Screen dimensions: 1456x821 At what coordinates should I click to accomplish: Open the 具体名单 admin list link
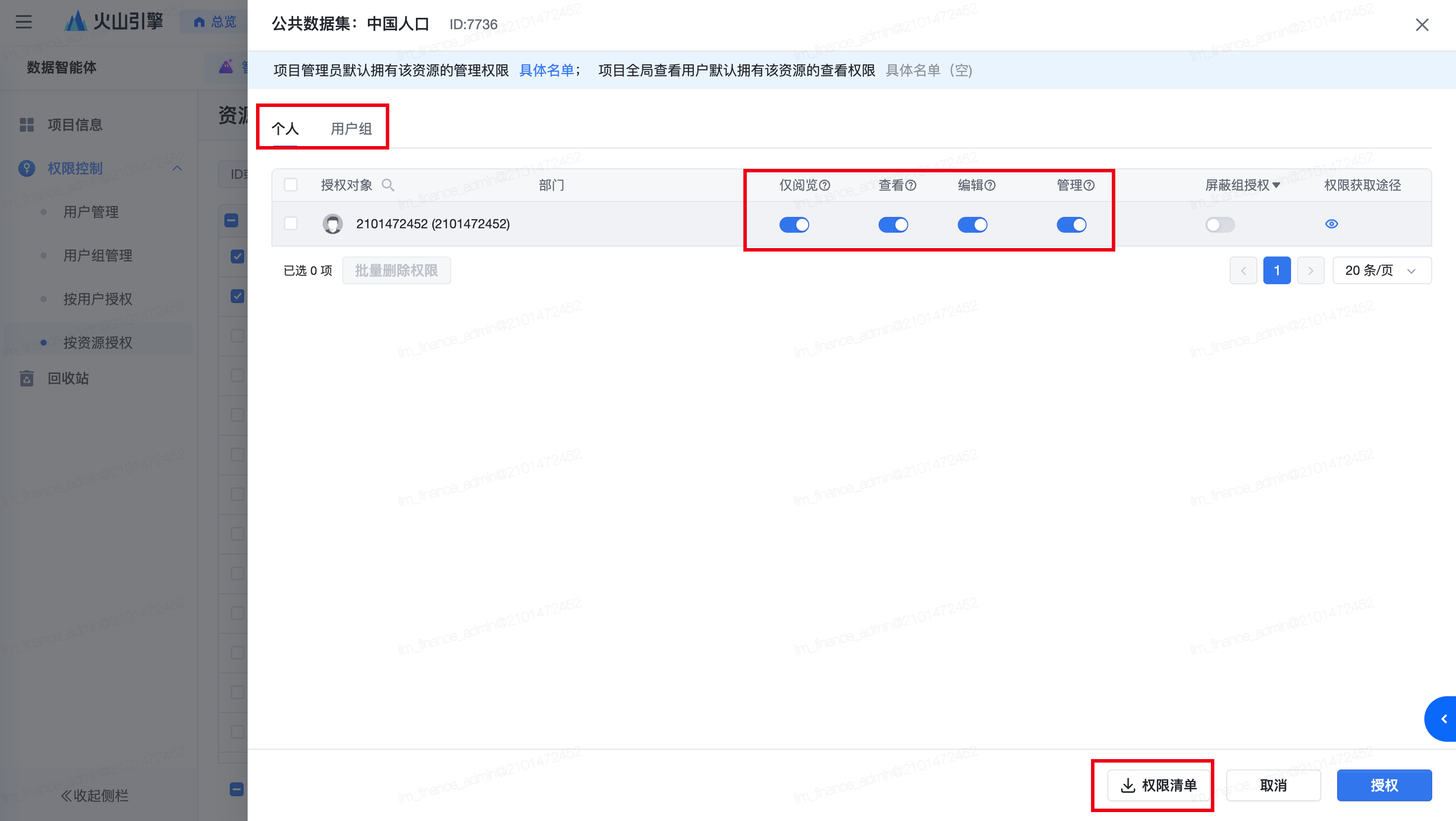546,70
